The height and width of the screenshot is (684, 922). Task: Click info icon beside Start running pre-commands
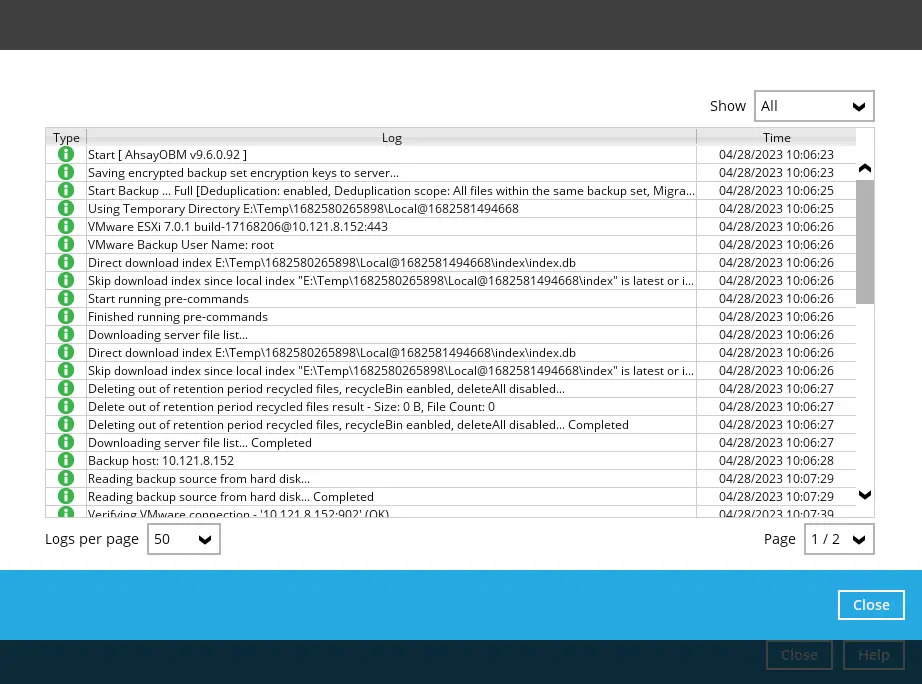66,299
